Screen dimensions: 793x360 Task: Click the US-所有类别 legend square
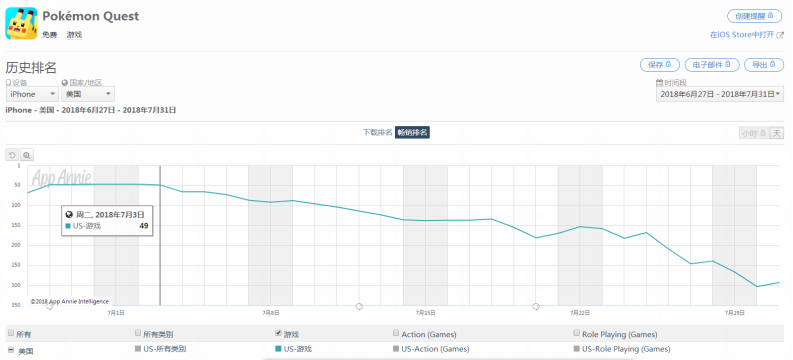pyautogui.click(x=138, y=349)
